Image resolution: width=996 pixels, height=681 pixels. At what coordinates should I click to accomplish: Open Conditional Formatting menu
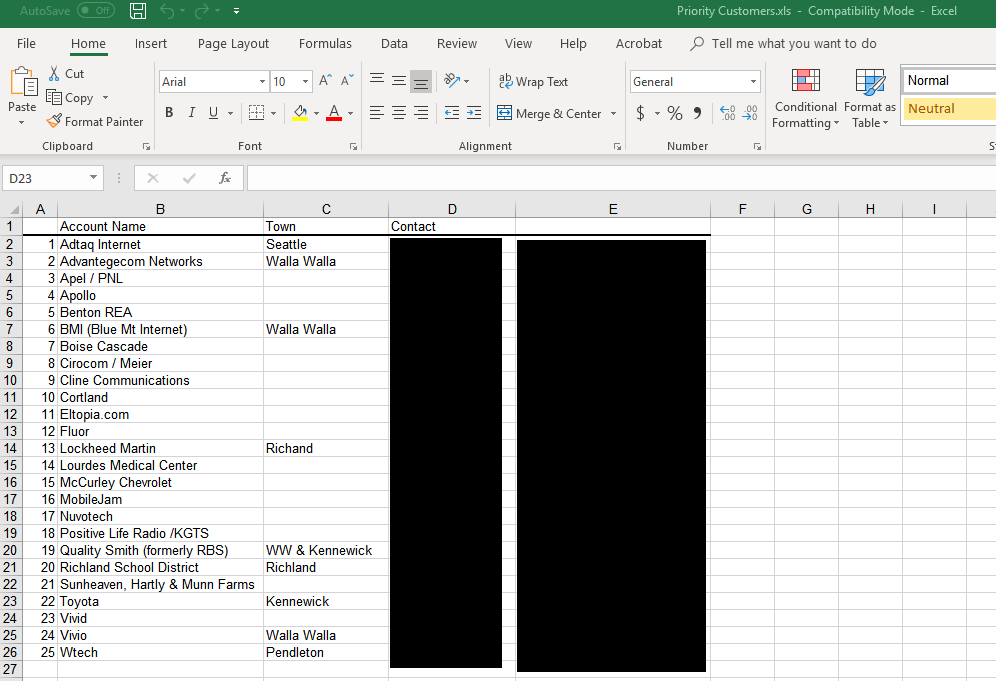[805, 98]
